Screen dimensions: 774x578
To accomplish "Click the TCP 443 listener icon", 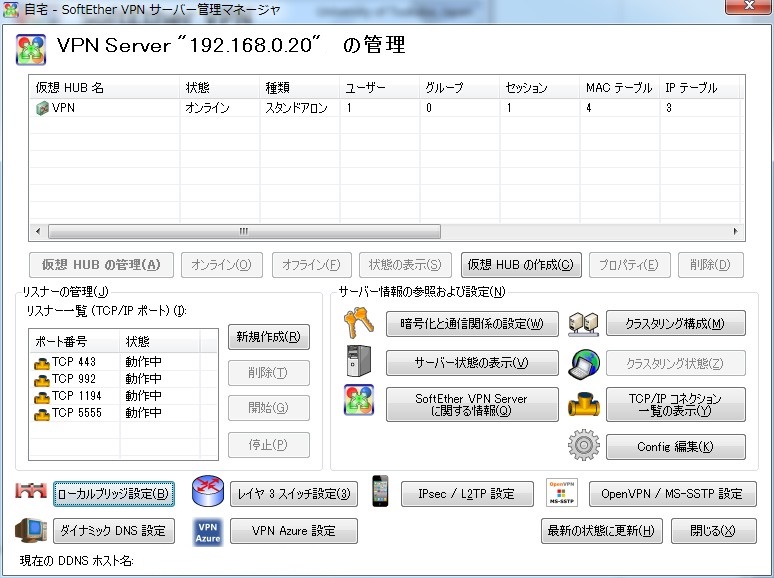I will coord(42,363).
